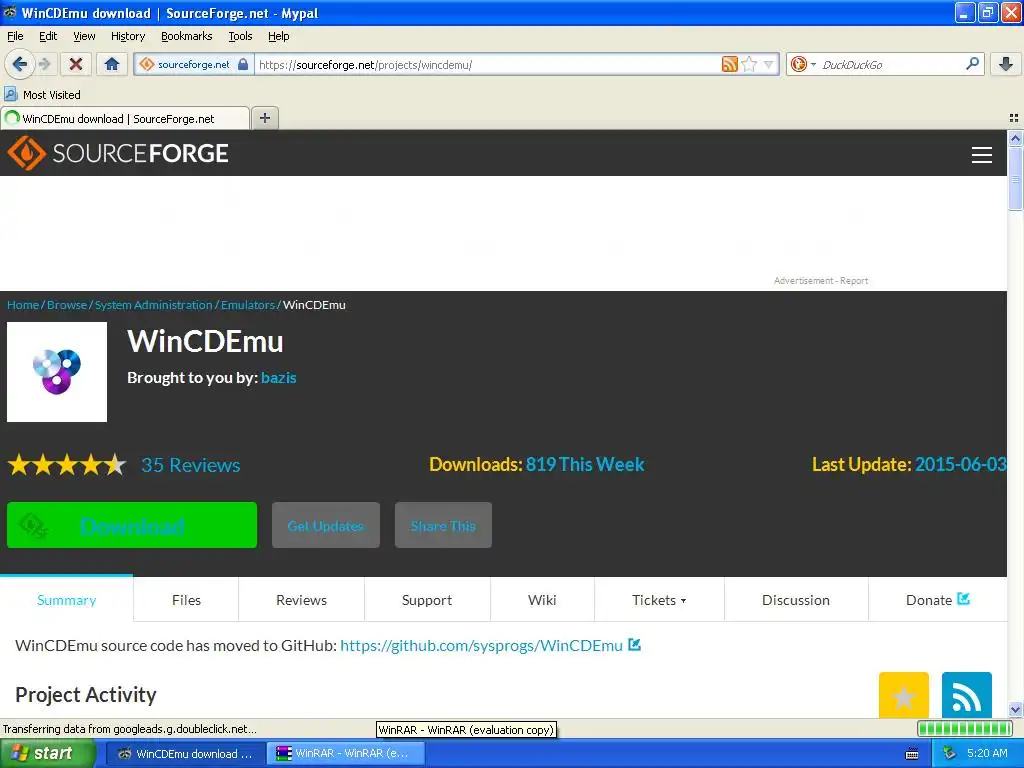Subscribe via RSS icon in address bar

(729, 64)
